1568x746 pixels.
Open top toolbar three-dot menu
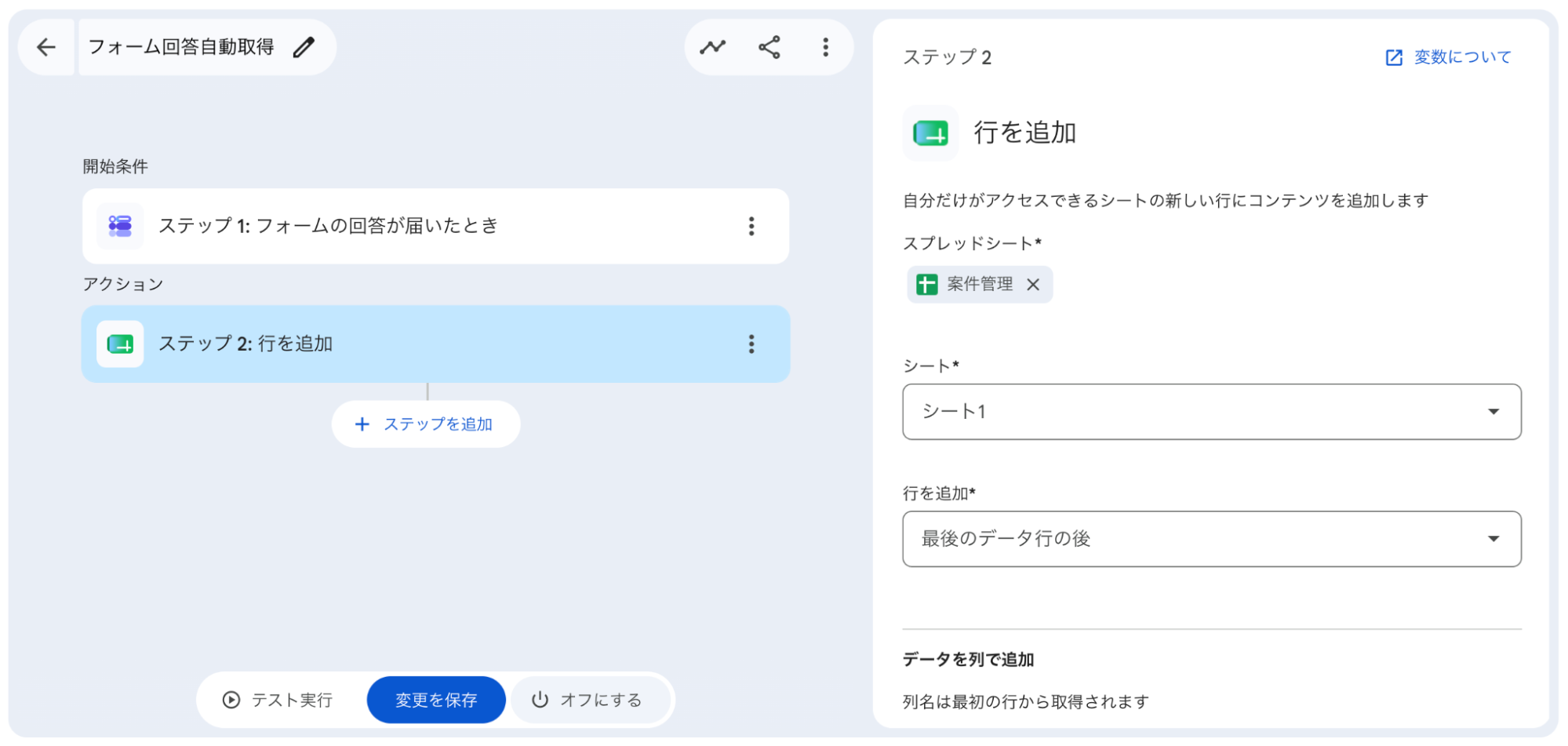tap(825, 47)
